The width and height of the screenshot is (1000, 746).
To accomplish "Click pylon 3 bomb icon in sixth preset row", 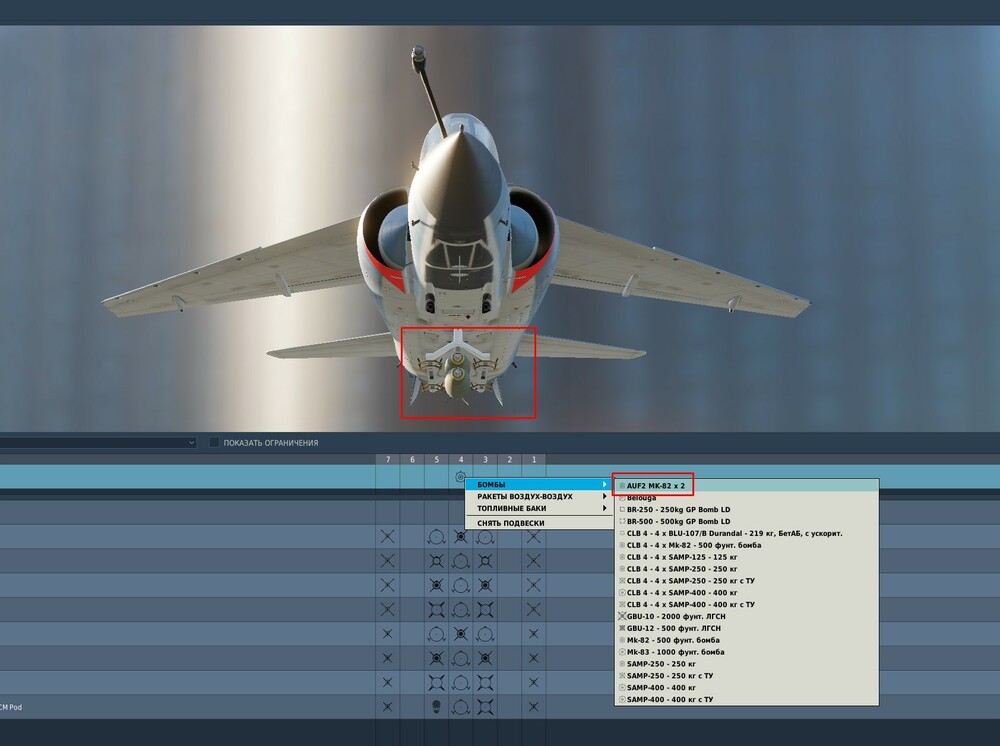I will click(485, 658).
